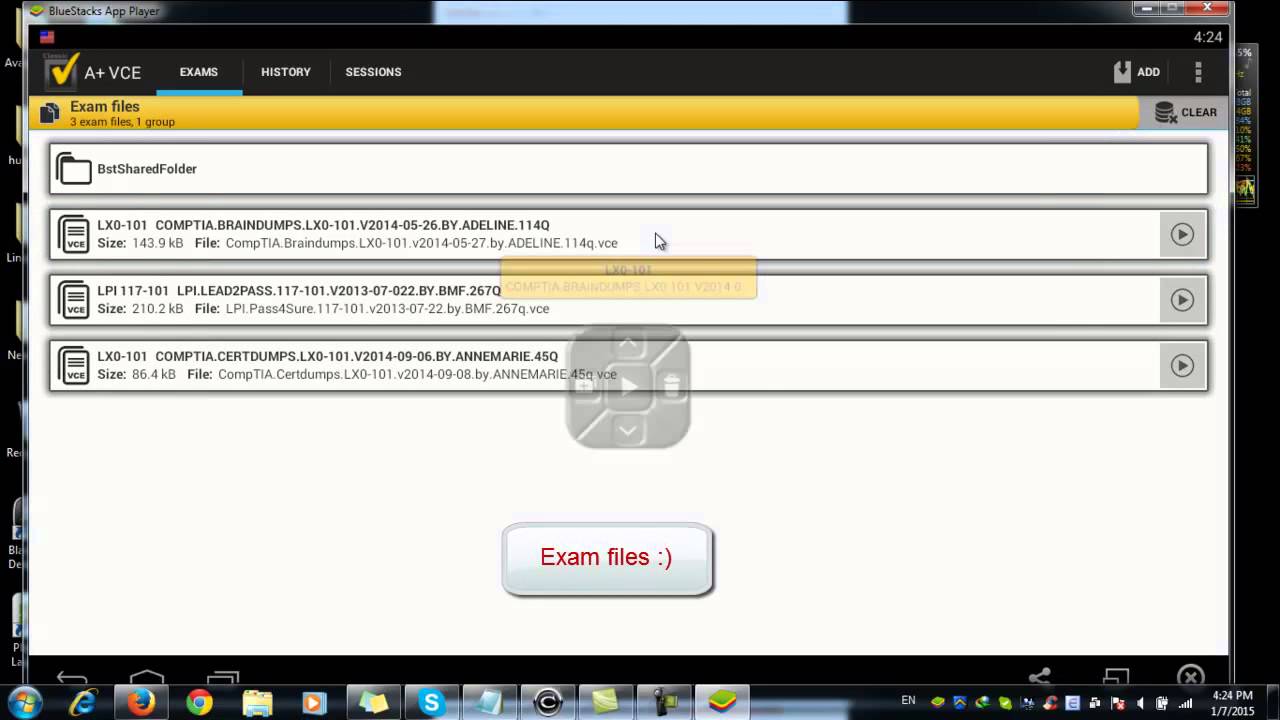Click the BlueStacks circled X close icon
The width and height of the screenshot is (1280, 720).
point(1190,677)
